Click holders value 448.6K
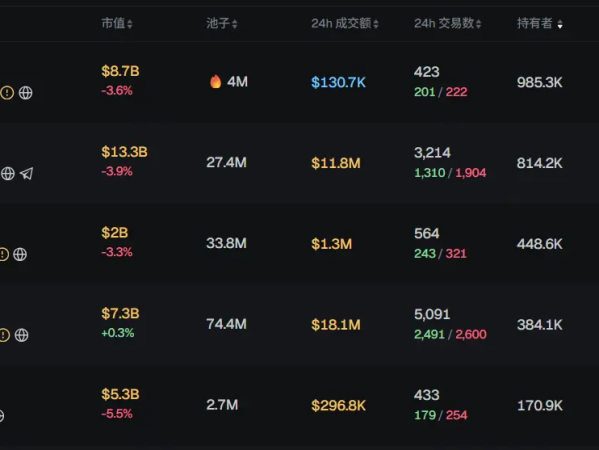Screen dimensions: 599x450 click(539, 244)
